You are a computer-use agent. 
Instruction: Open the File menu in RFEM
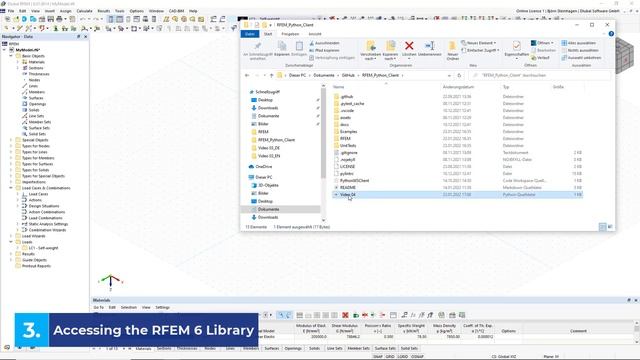[x=11, y=11]
